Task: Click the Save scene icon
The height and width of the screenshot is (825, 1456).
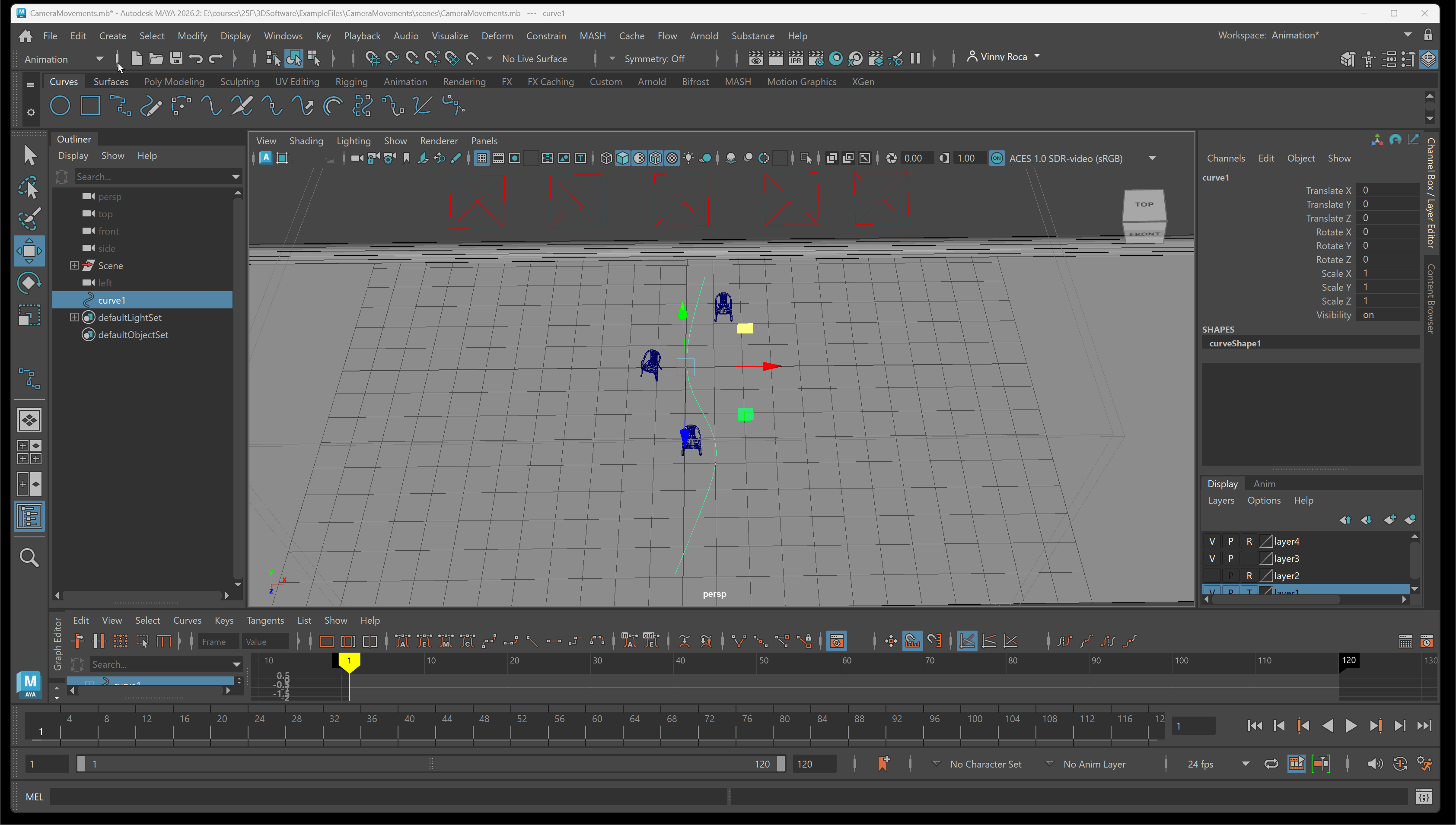Action: pos(176,58)
